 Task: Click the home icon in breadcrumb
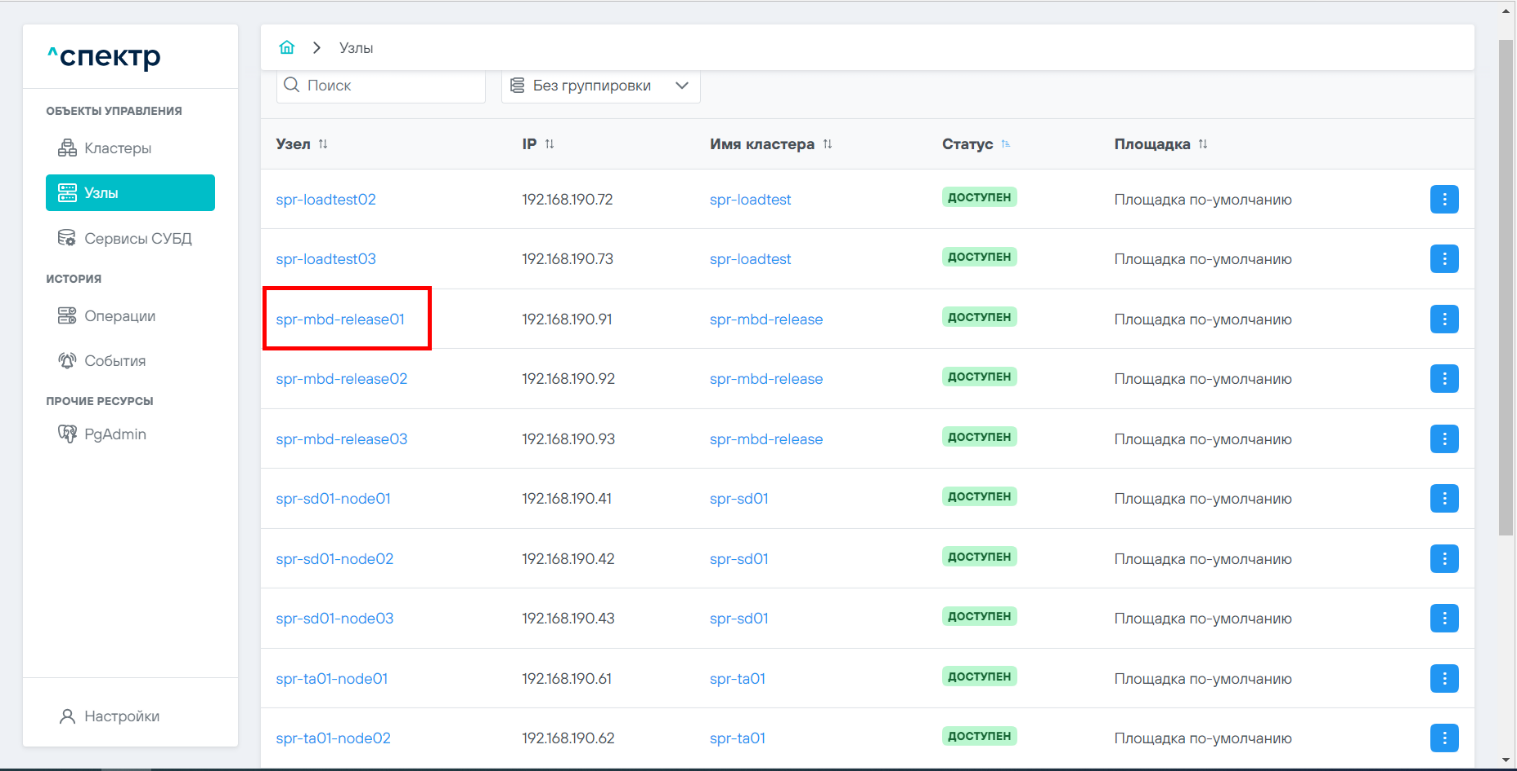287,48
